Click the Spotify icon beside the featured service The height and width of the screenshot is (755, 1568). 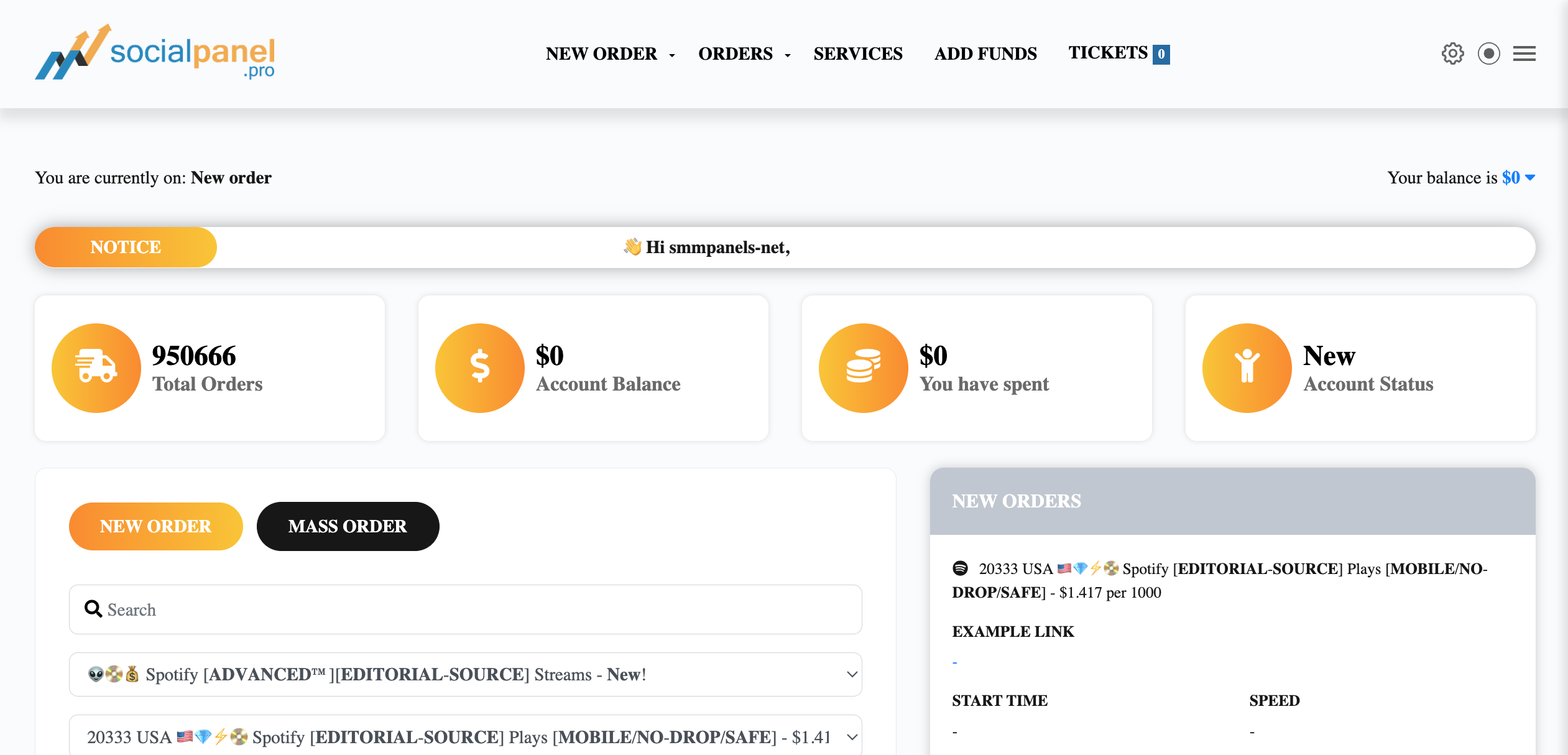[x=960, y=569]
